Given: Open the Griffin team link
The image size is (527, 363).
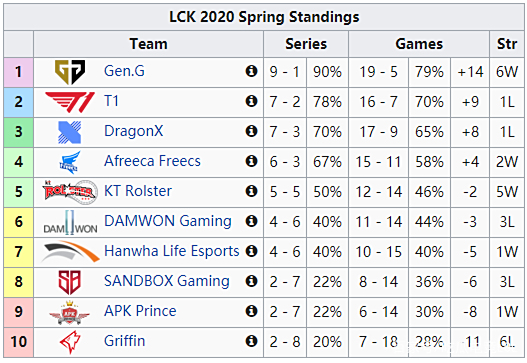Looking at the screenshot, I should 125,341.
